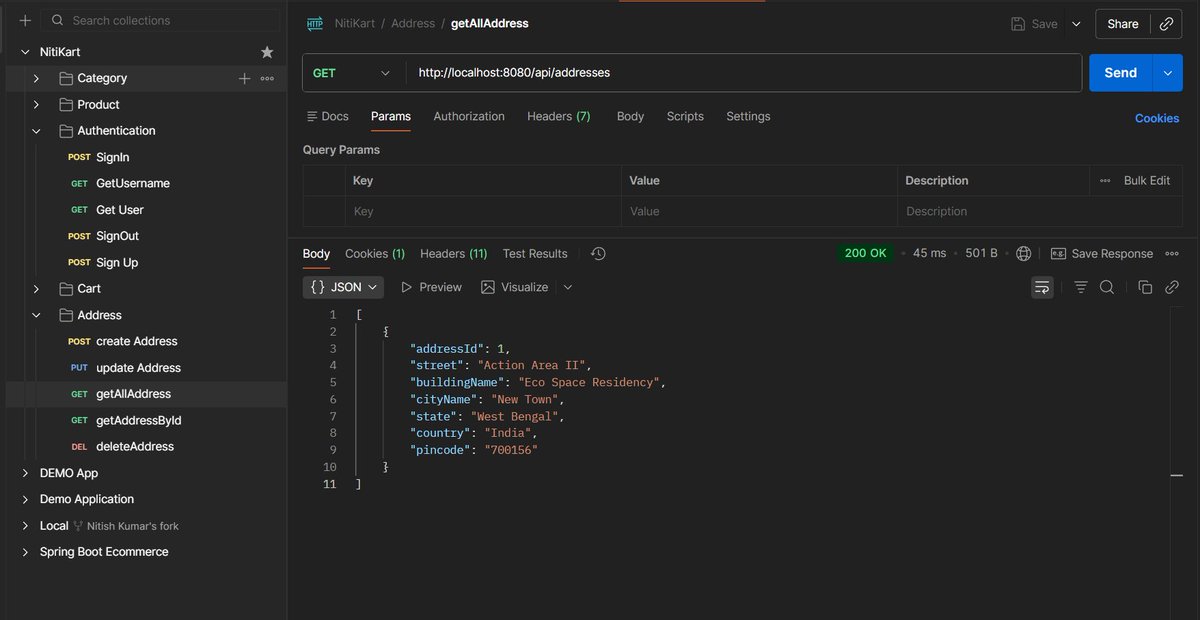
Task: Expand the DEMO App collection
Action: tap(25, 473)
